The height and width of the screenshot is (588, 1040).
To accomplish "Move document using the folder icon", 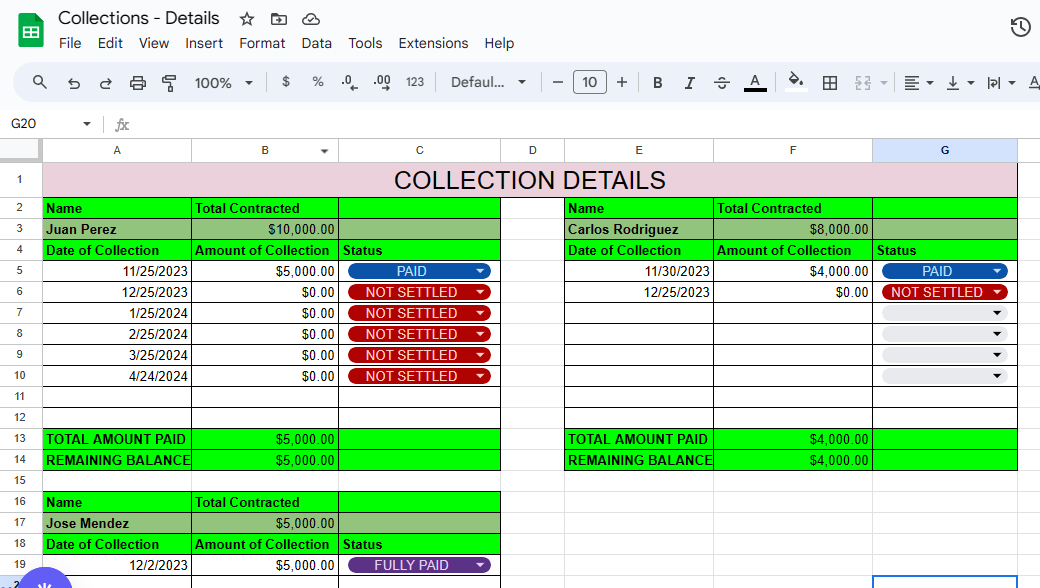I will tap(279, 19).
